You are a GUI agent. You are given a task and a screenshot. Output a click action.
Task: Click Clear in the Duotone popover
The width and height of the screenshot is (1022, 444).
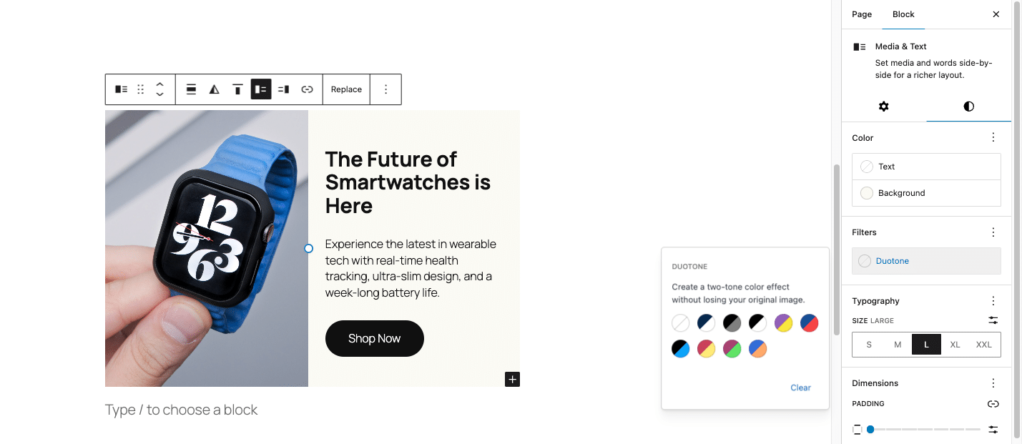pos(800,388)
